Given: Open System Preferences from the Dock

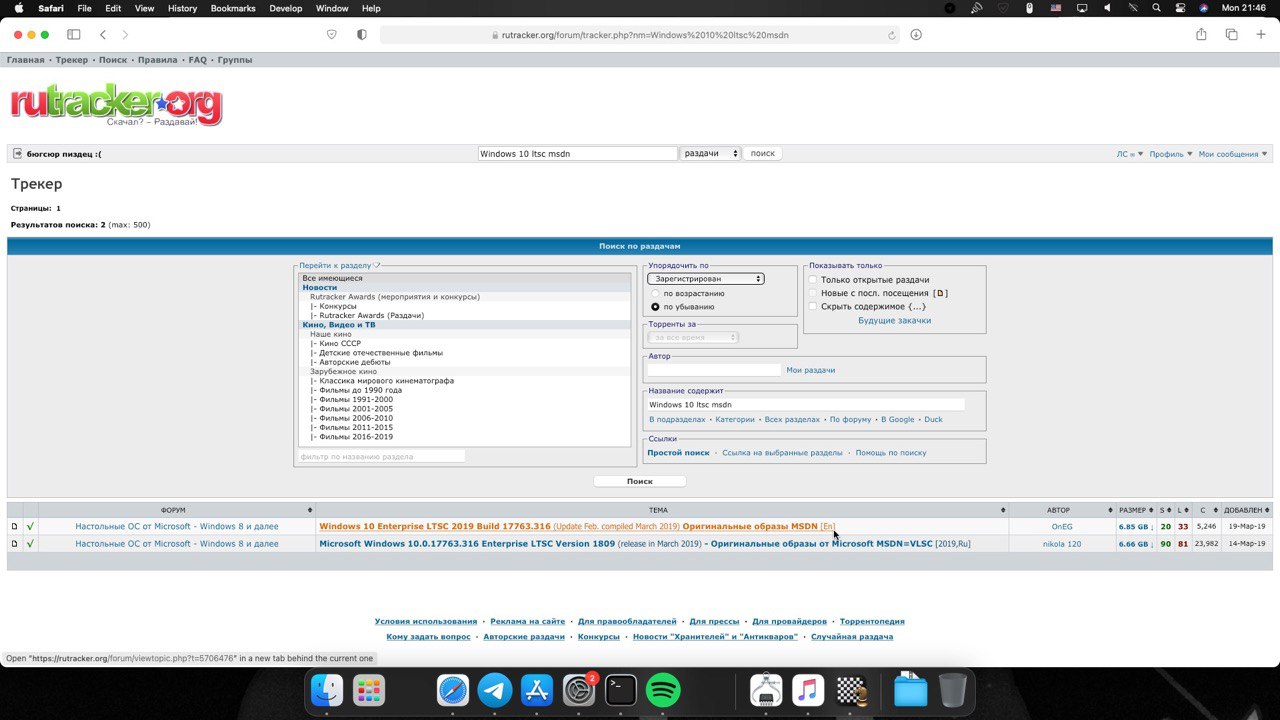Looking at the screenshot, I should tap(579, 690).
